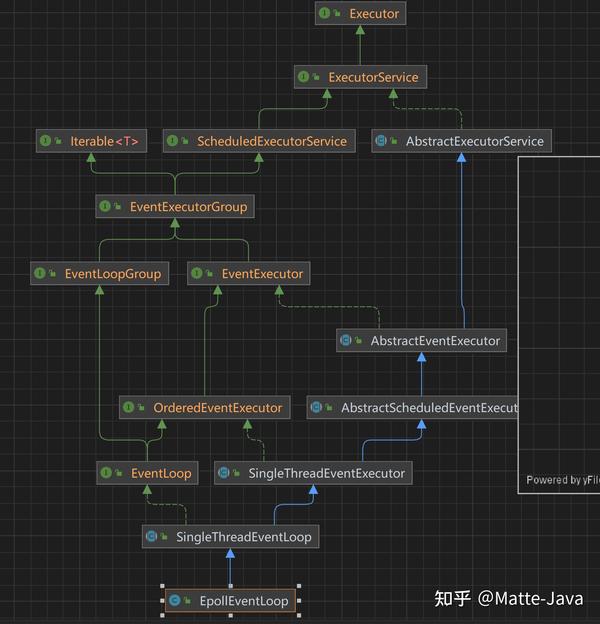Select the AbstractExecutorService class node

pyautogui.click(x=462, y=141)
